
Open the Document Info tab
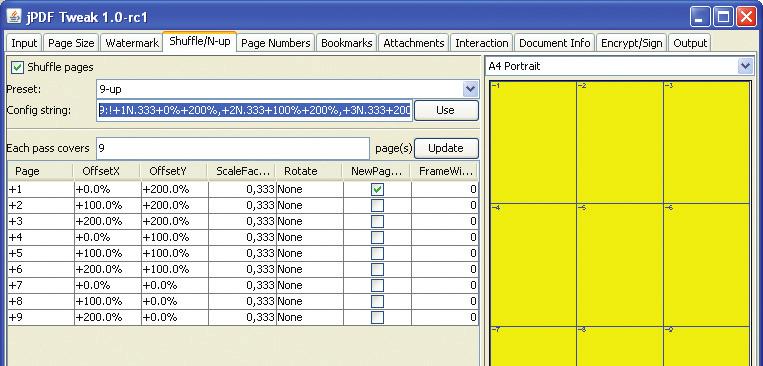click(554, 43)
